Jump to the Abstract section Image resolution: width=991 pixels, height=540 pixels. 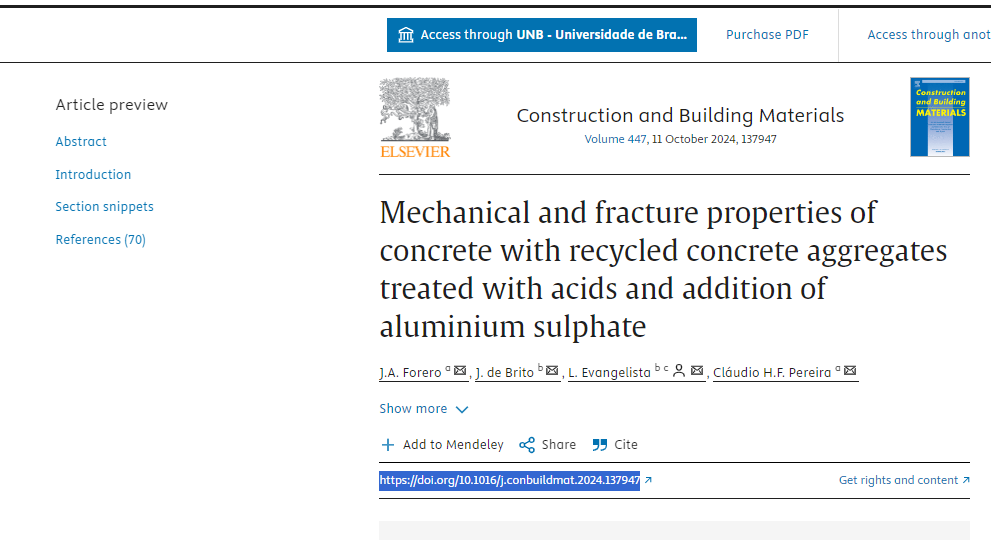pos(81,142)
